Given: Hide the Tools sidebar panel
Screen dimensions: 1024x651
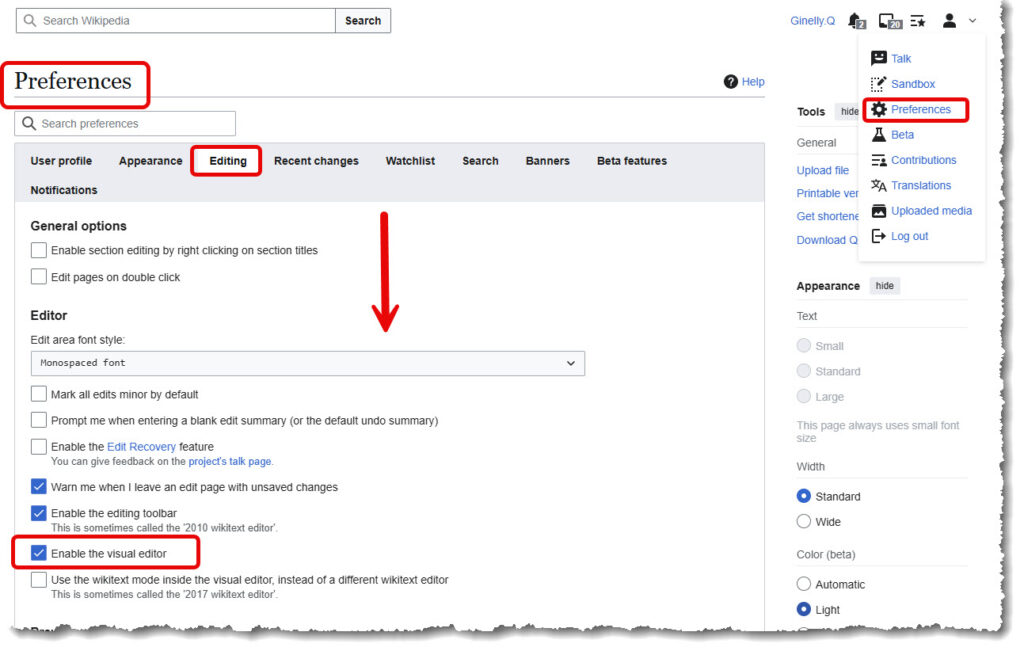Looking at the screenshot, I should (x=848, y=112).
